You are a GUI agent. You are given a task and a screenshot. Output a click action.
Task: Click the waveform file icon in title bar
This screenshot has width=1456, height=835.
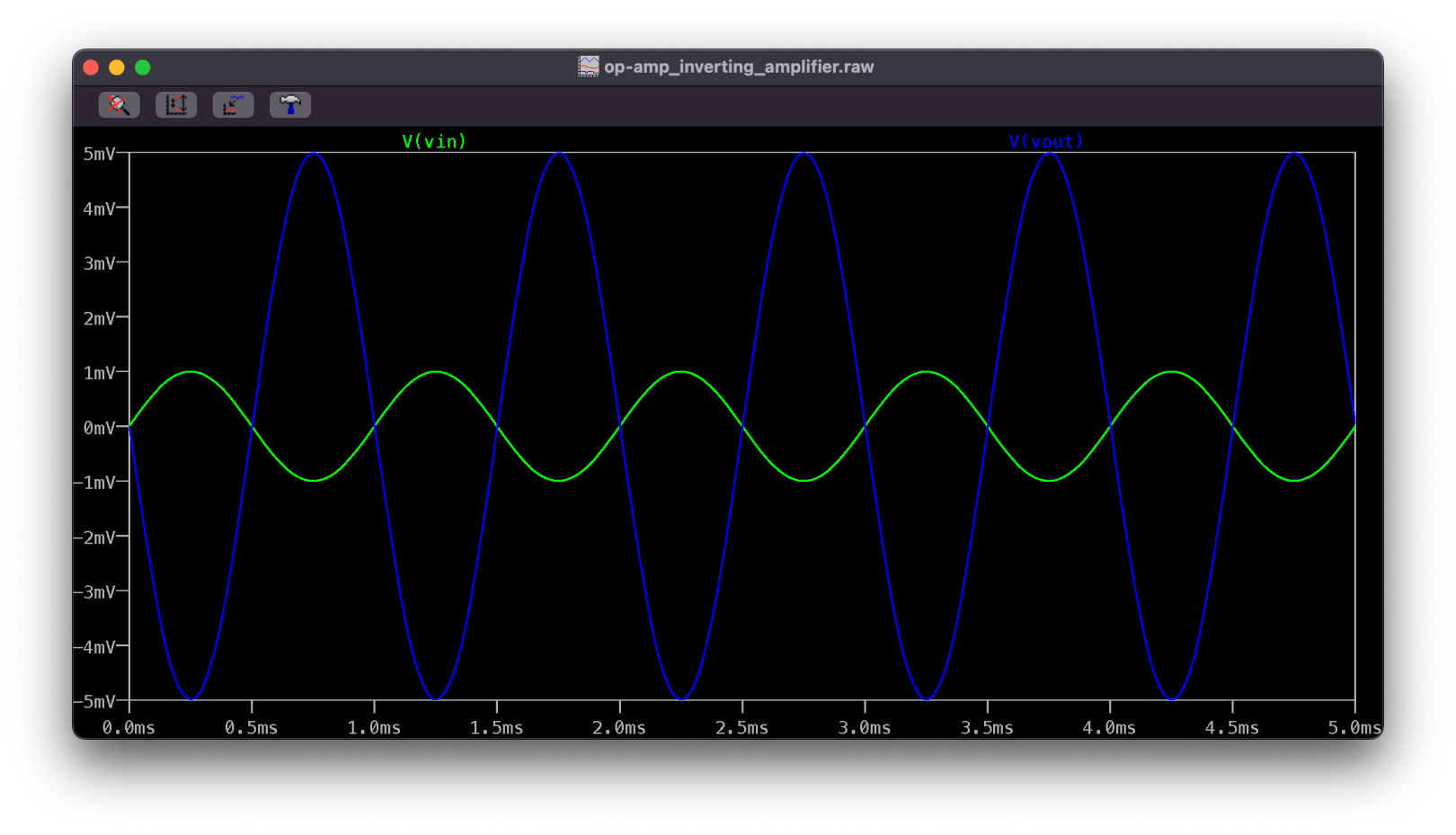(x=589, y=67)
